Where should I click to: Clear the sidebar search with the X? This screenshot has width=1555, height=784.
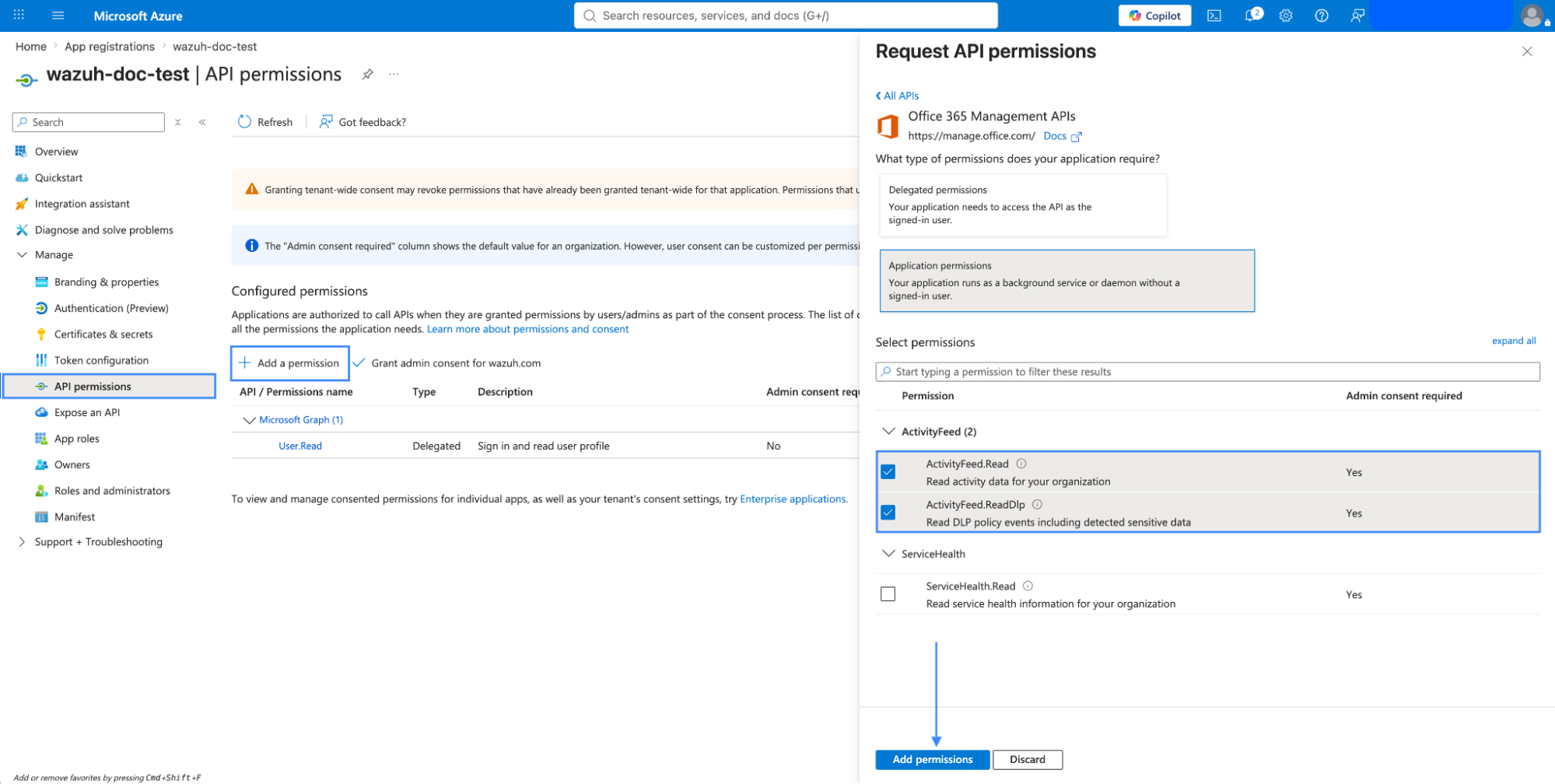[178, 122]
